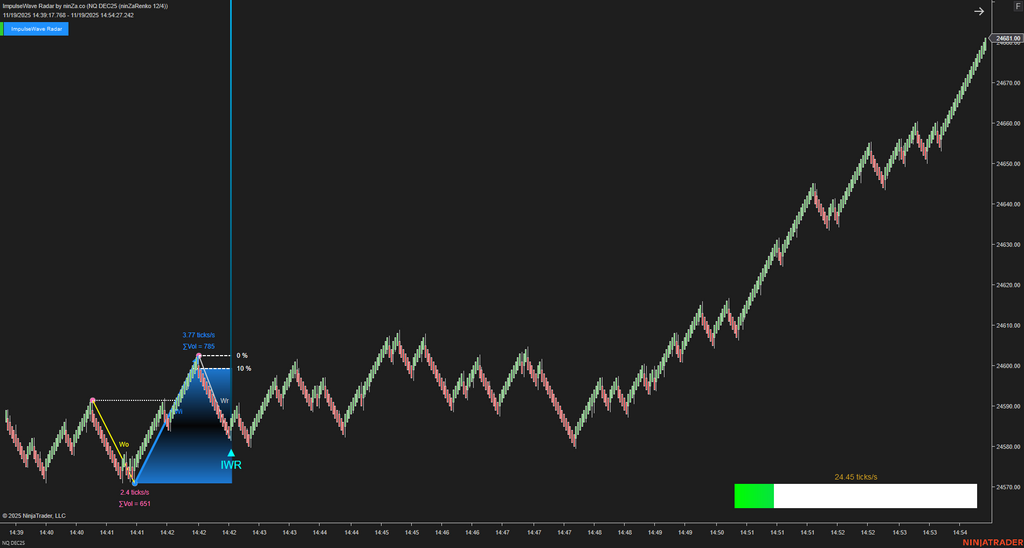Viewport: 1024px width, 548px height.
Task: Click the blue swing low dot above 2.4 ticks/s
Action: 135,483
